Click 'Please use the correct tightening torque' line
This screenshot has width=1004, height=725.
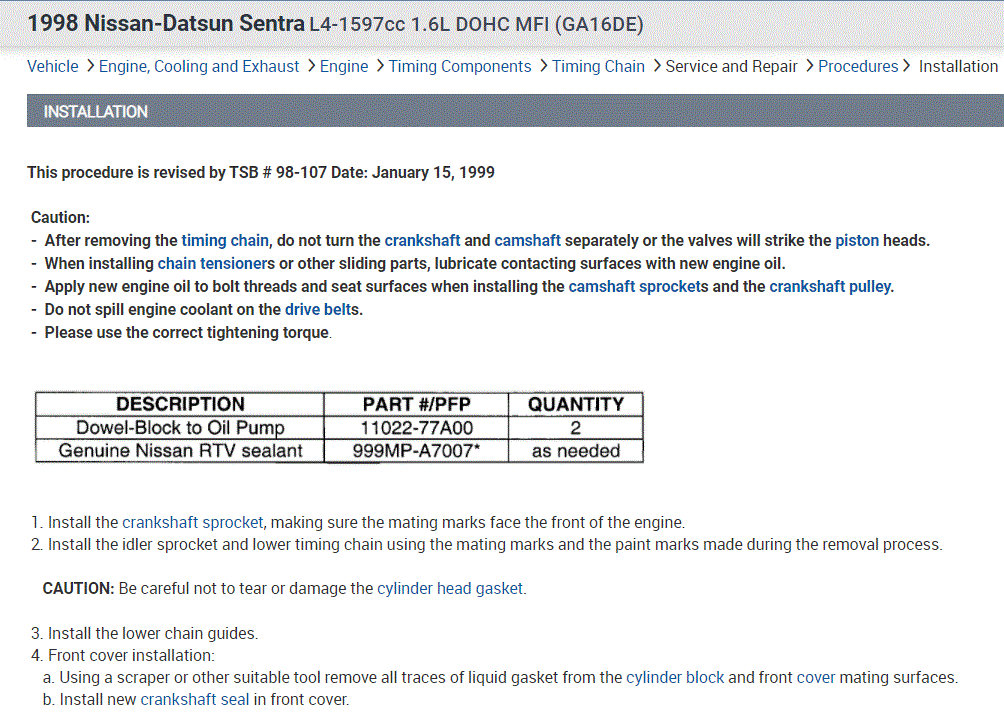click(x=188, y=333)
